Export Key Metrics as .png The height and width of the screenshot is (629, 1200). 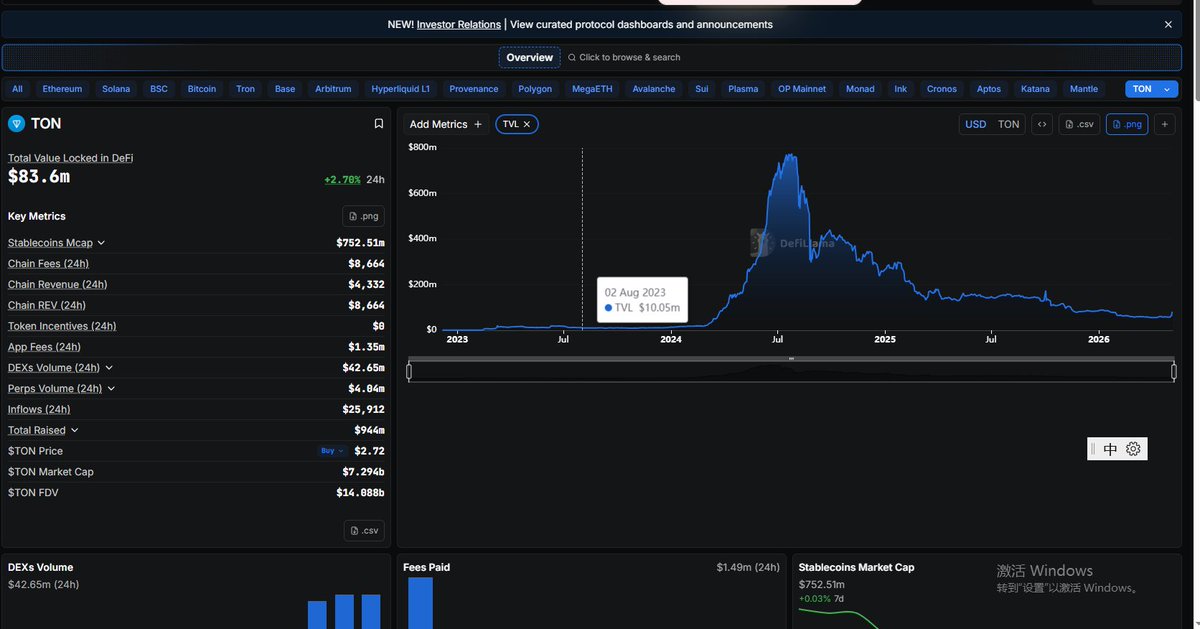point(363,216)
